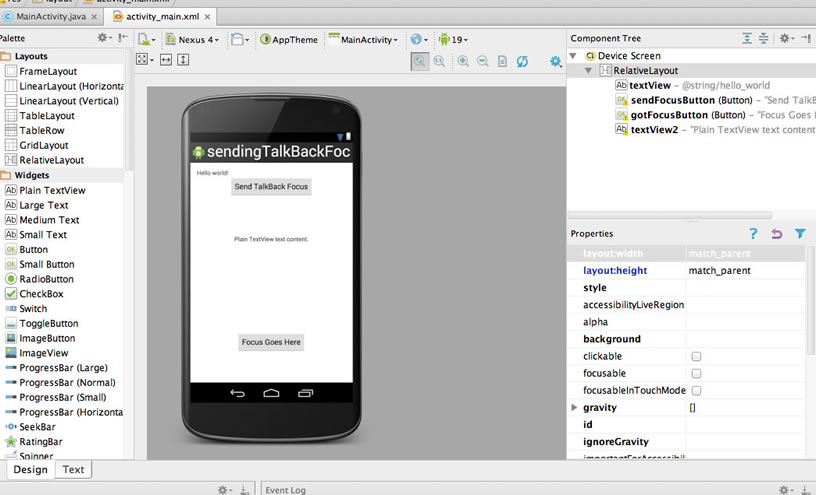
Task: Click the Component Tree collapse all icon
Action: (763, 38)
